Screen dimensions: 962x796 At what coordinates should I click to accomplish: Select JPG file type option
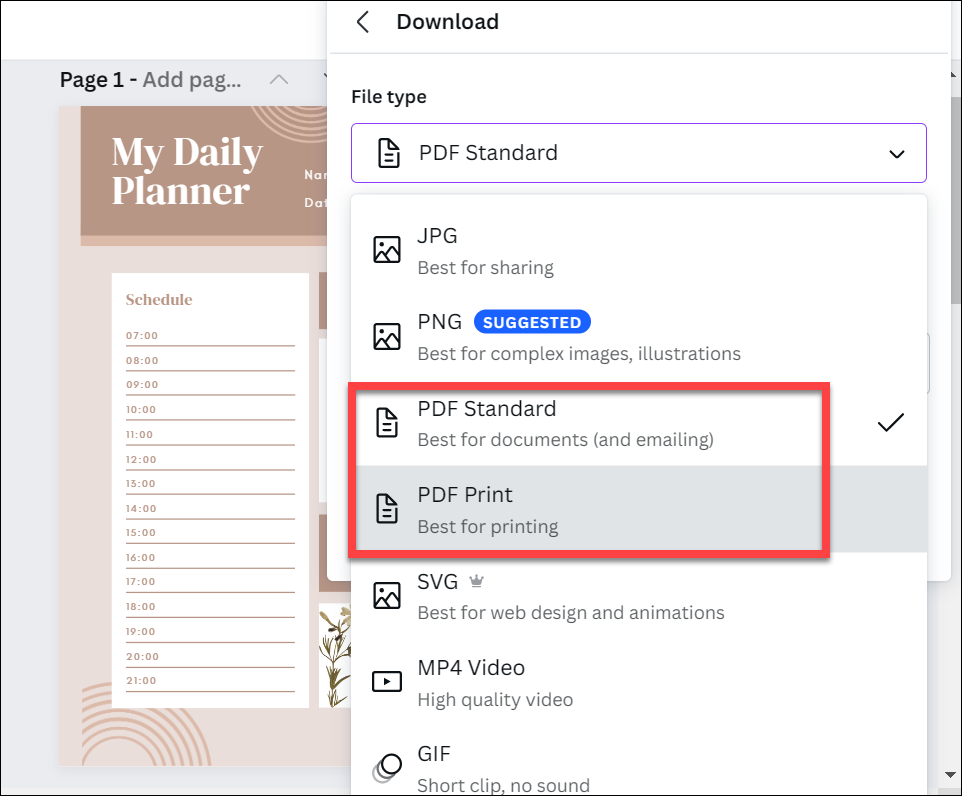pos(639,251)
